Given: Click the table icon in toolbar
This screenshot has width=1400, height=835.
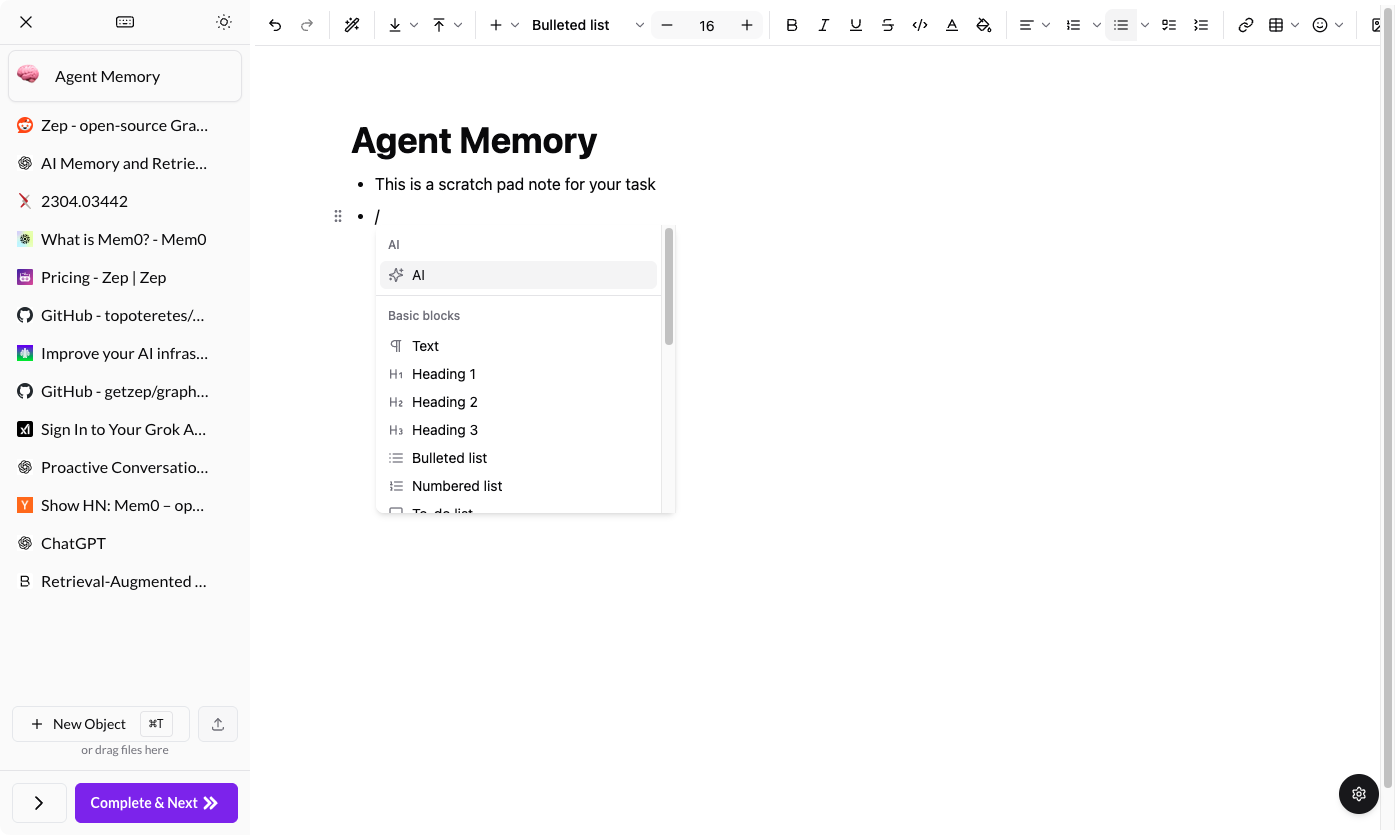Looking at the screenshot, I should point(1276,25).
